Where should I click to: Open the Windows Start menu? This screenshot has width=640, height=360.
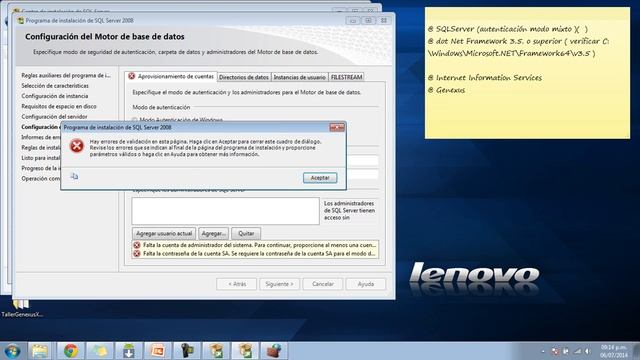point(12,351)
